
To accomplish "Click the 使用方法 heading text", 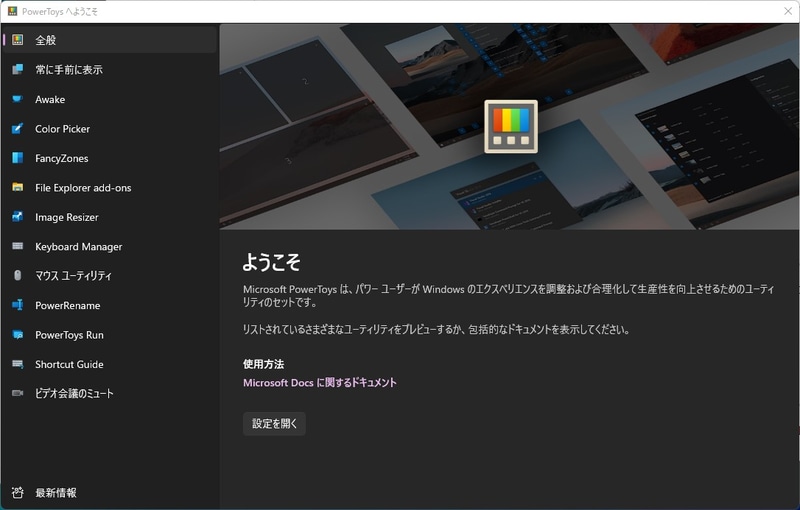I will [x=263, y=364].
